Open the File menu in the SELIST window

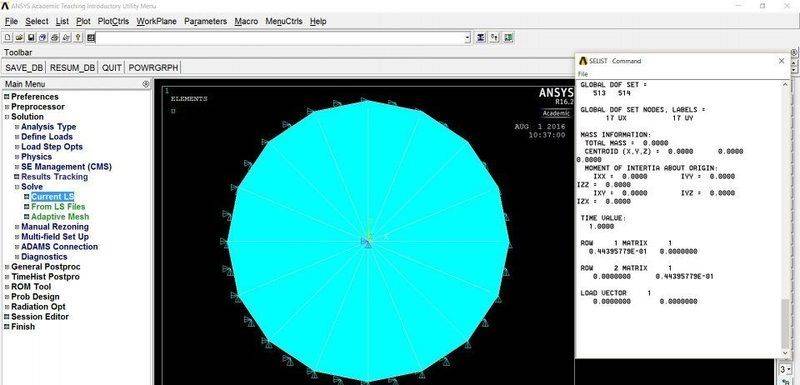point(583,74)
